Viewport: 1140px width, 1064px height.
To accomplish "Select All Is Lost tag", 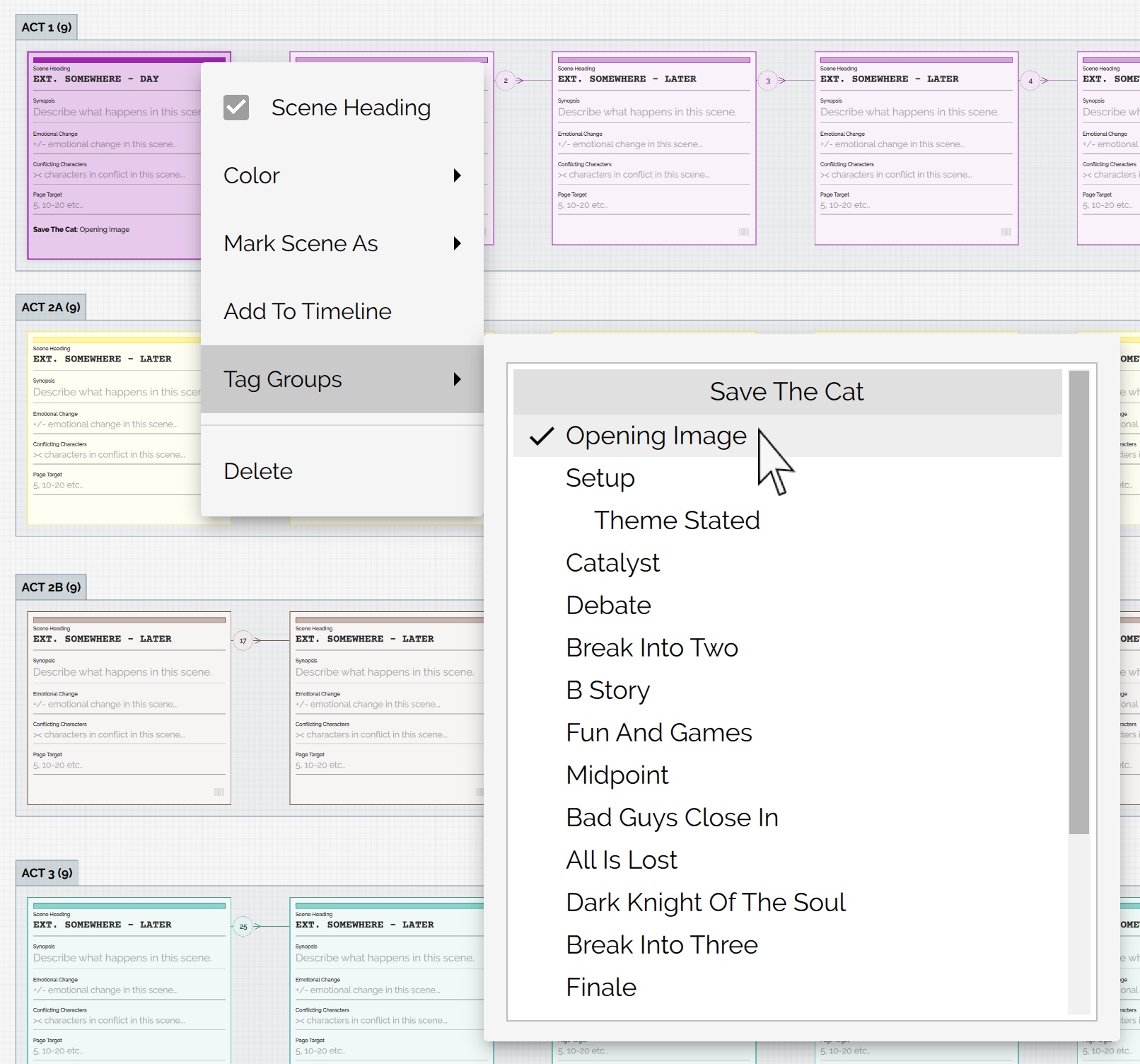I will [787, 860].
